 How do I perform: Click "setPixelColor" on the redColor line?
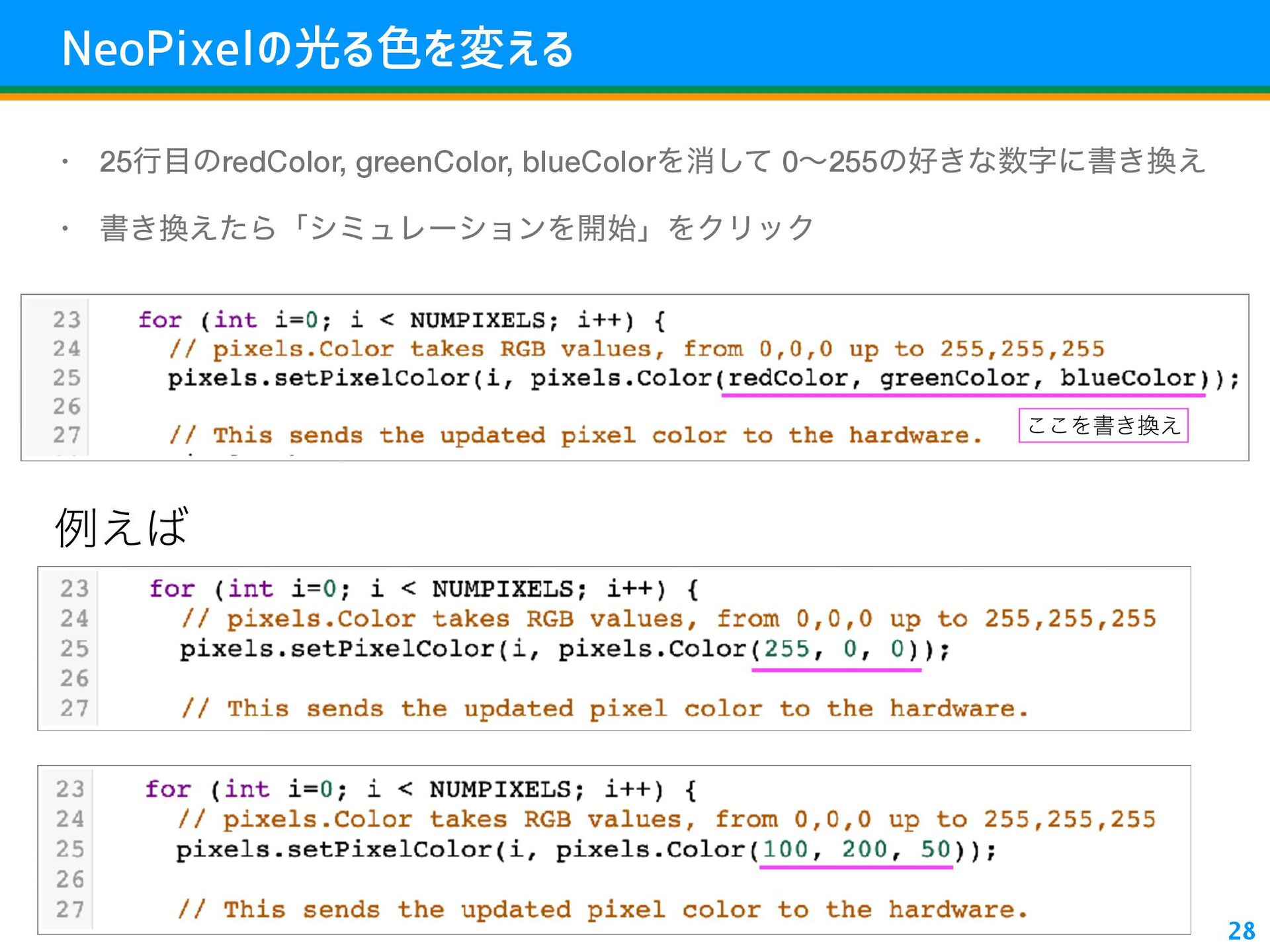click(372, 378)
